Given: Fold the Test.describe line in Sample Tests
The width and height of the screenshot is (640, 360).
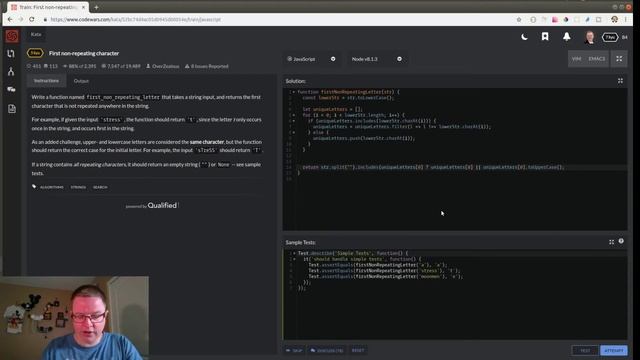Looking at the screenshot, I should point(294,253).
